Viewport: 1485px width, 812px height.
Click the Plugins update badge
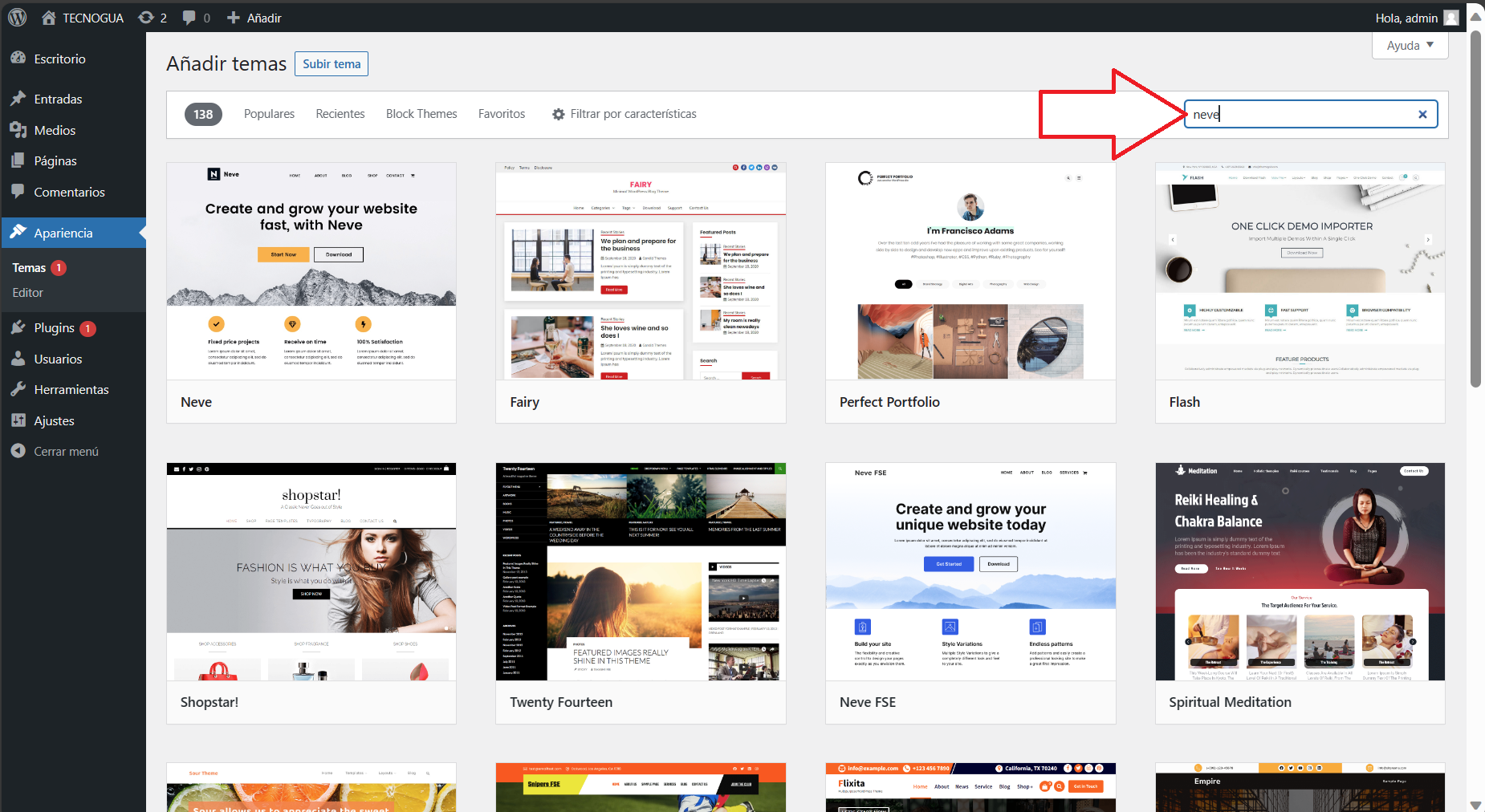[87, 328]
